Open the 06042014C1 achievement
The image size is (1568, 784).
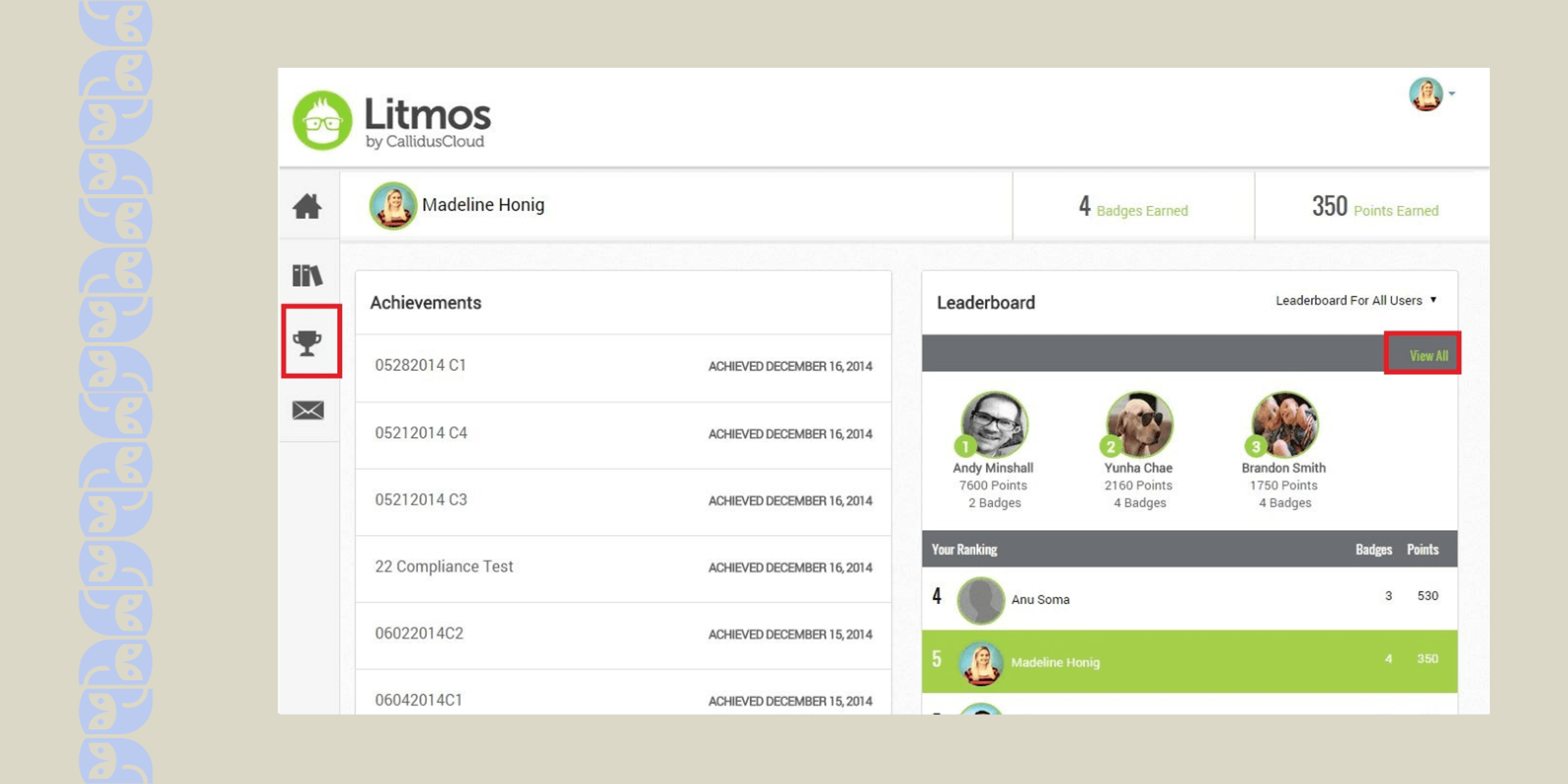click(x=623, y=693)
